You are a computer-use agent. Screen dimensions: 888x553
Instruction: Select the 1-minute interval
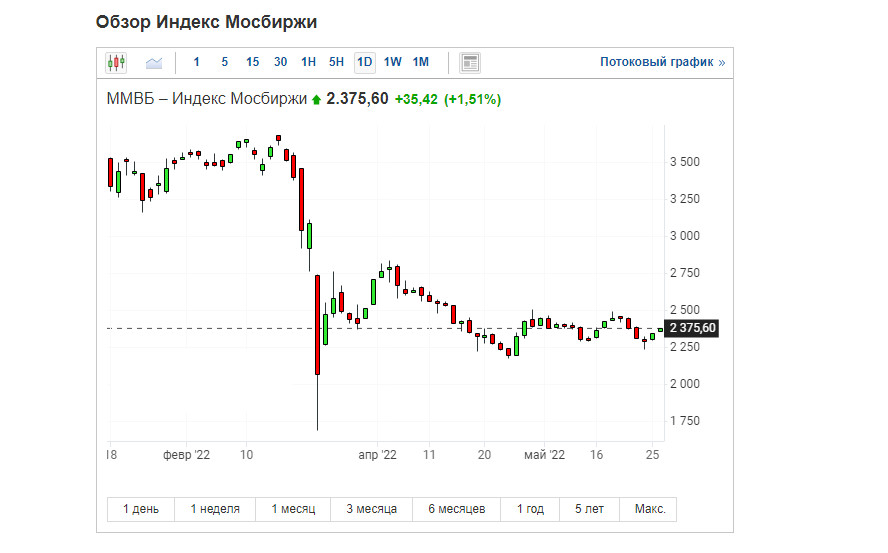point(197,62)
